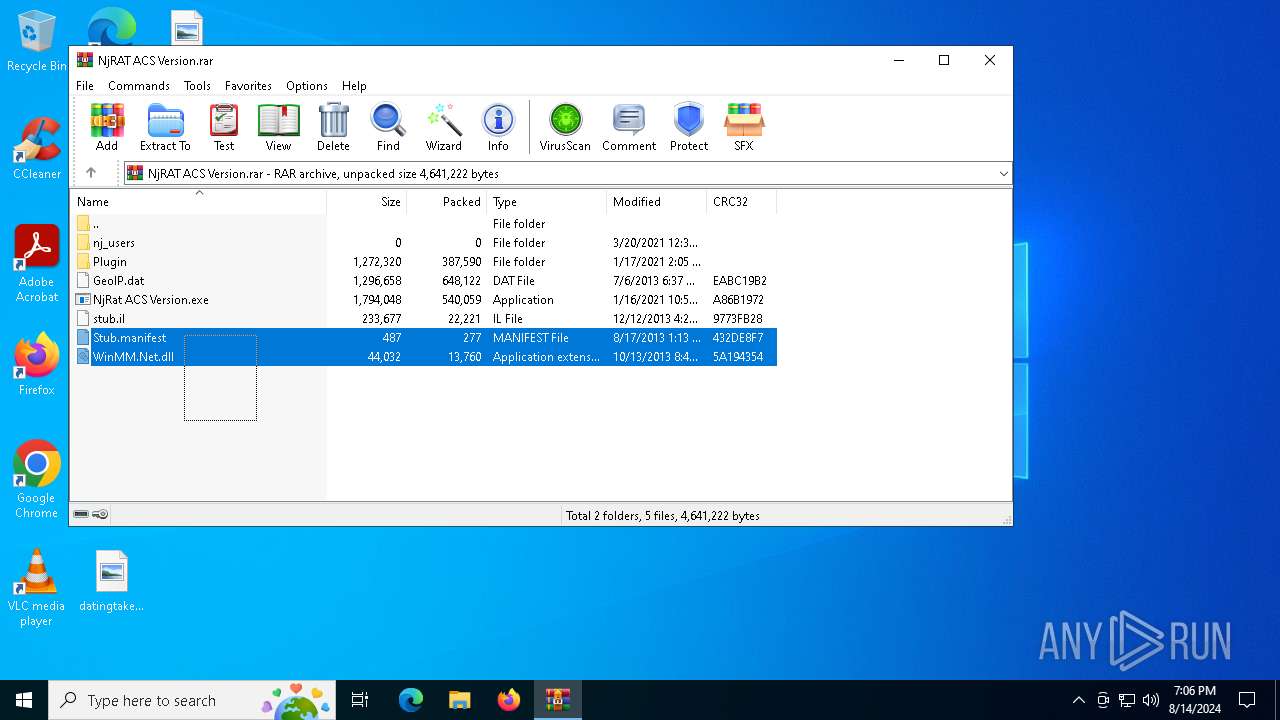Viewport: 1280px width, 720px height.
Task: Sort by Packed column header
Action: coord(447,202)
